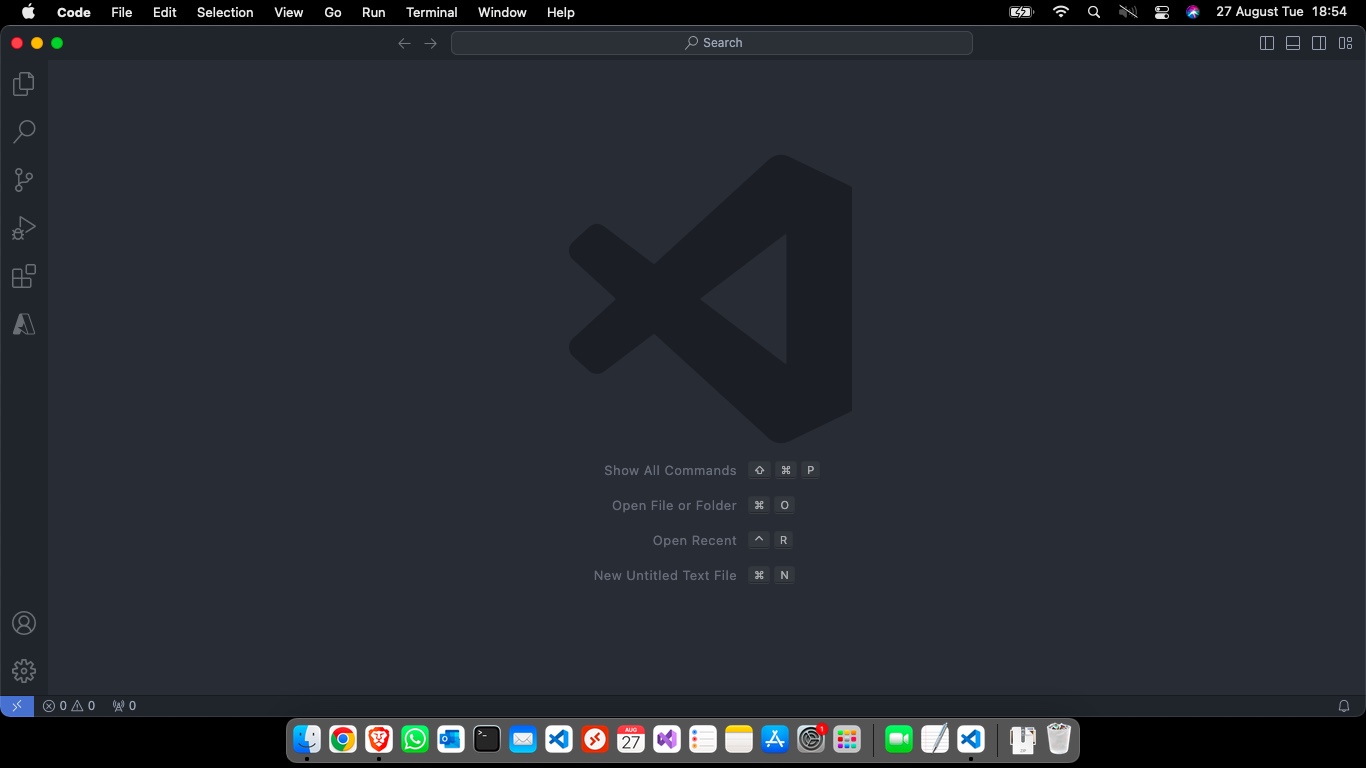Open the Accounts menu icon
Screen dimensions: 1366x768
tap(24, 623)
